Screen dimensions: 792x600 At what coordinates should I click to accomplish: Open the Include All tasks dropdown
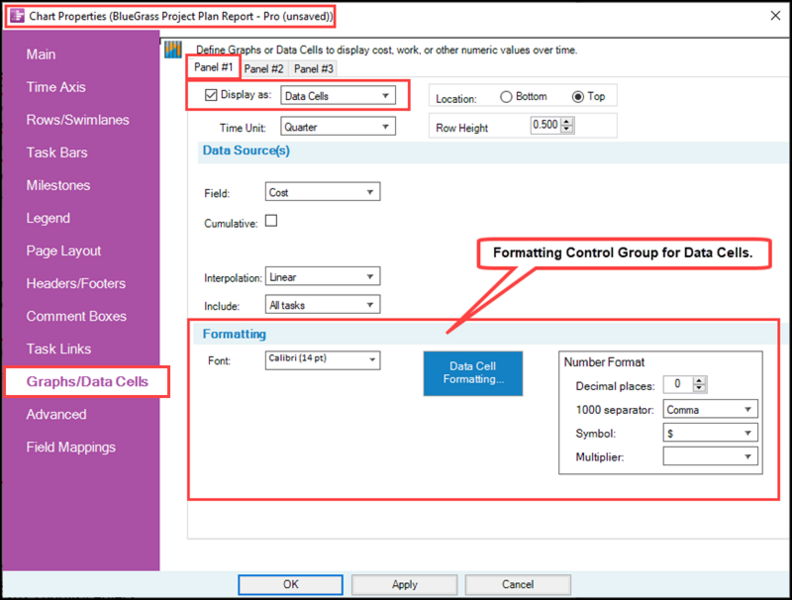pyautogui.click(x=322, y=305)
